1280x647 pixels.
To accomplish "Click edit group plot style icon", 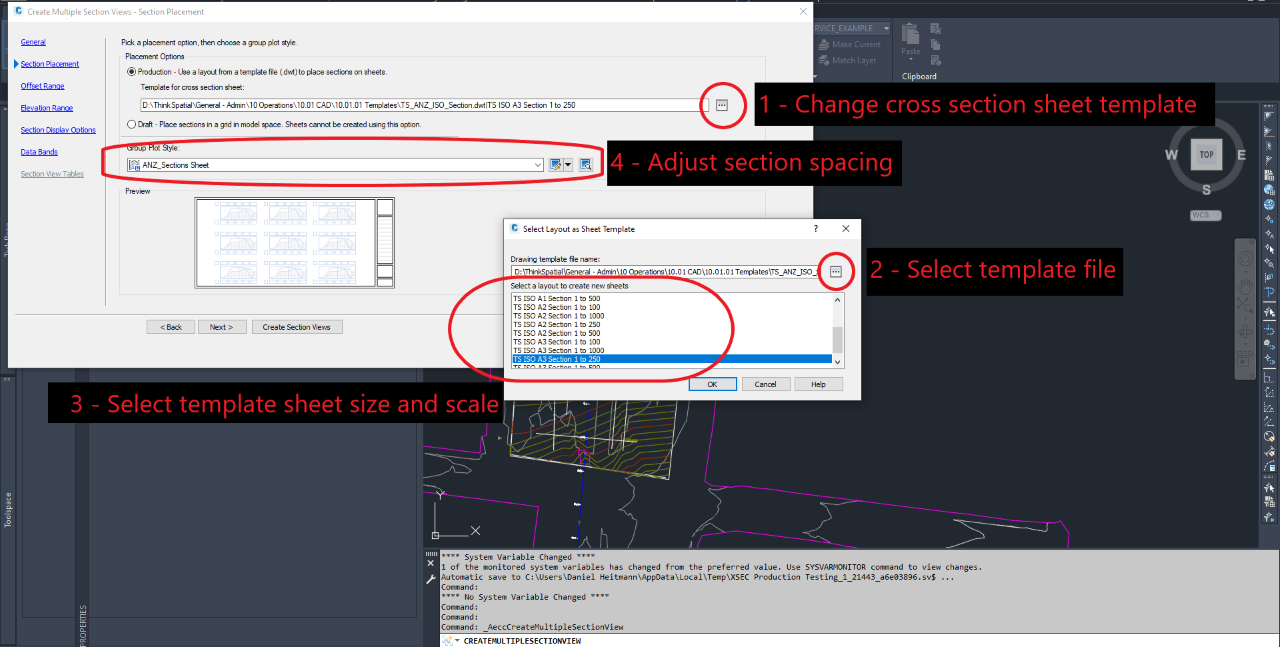I will tap(557, 165).
